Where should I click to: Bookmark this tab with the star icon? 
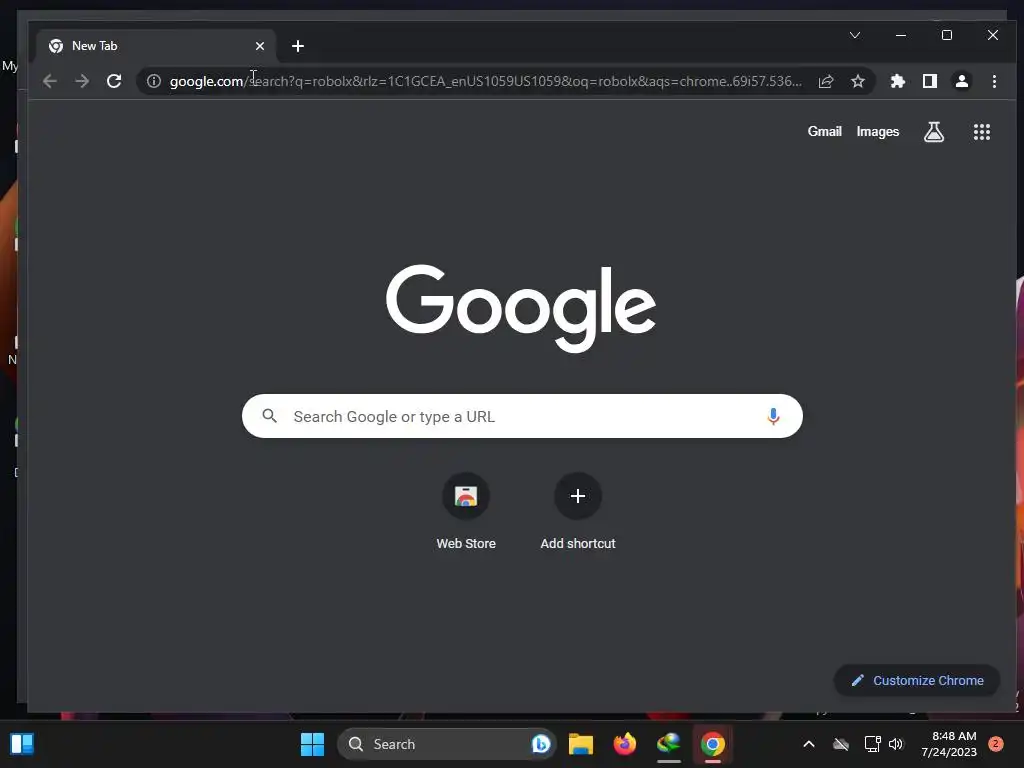[x=858, y=81]
